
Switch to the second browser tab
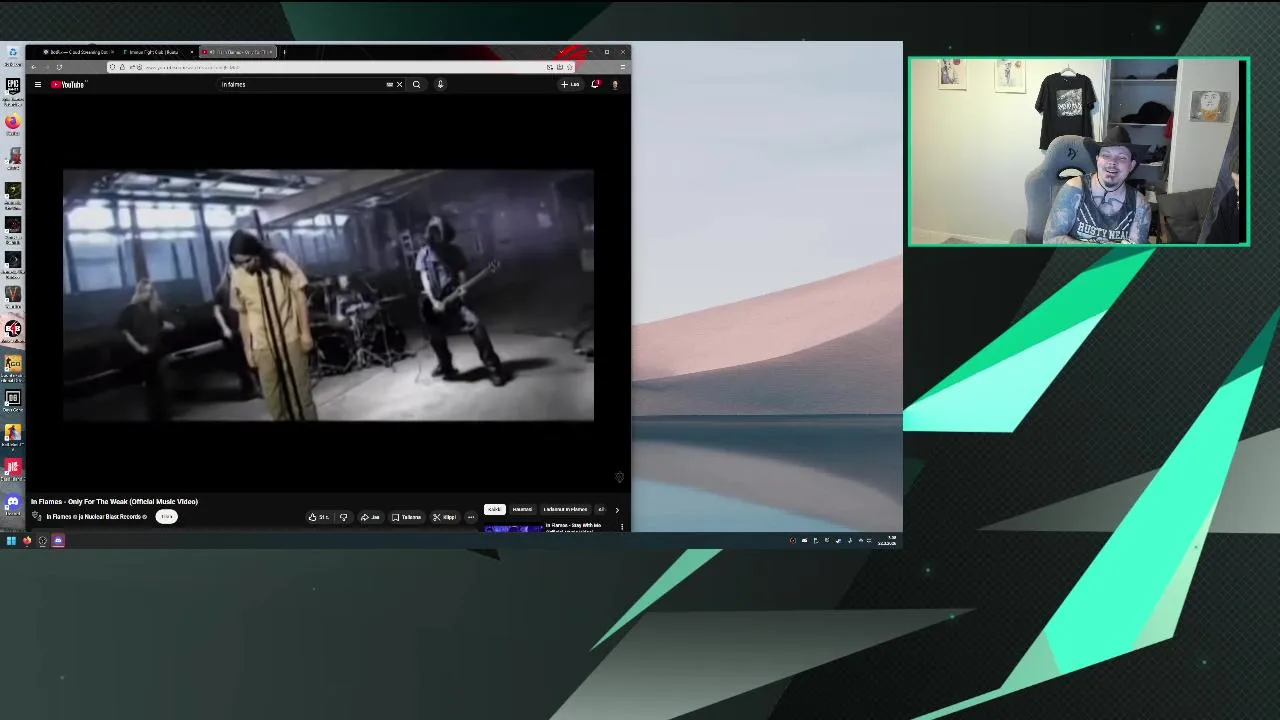click(155, 52)
